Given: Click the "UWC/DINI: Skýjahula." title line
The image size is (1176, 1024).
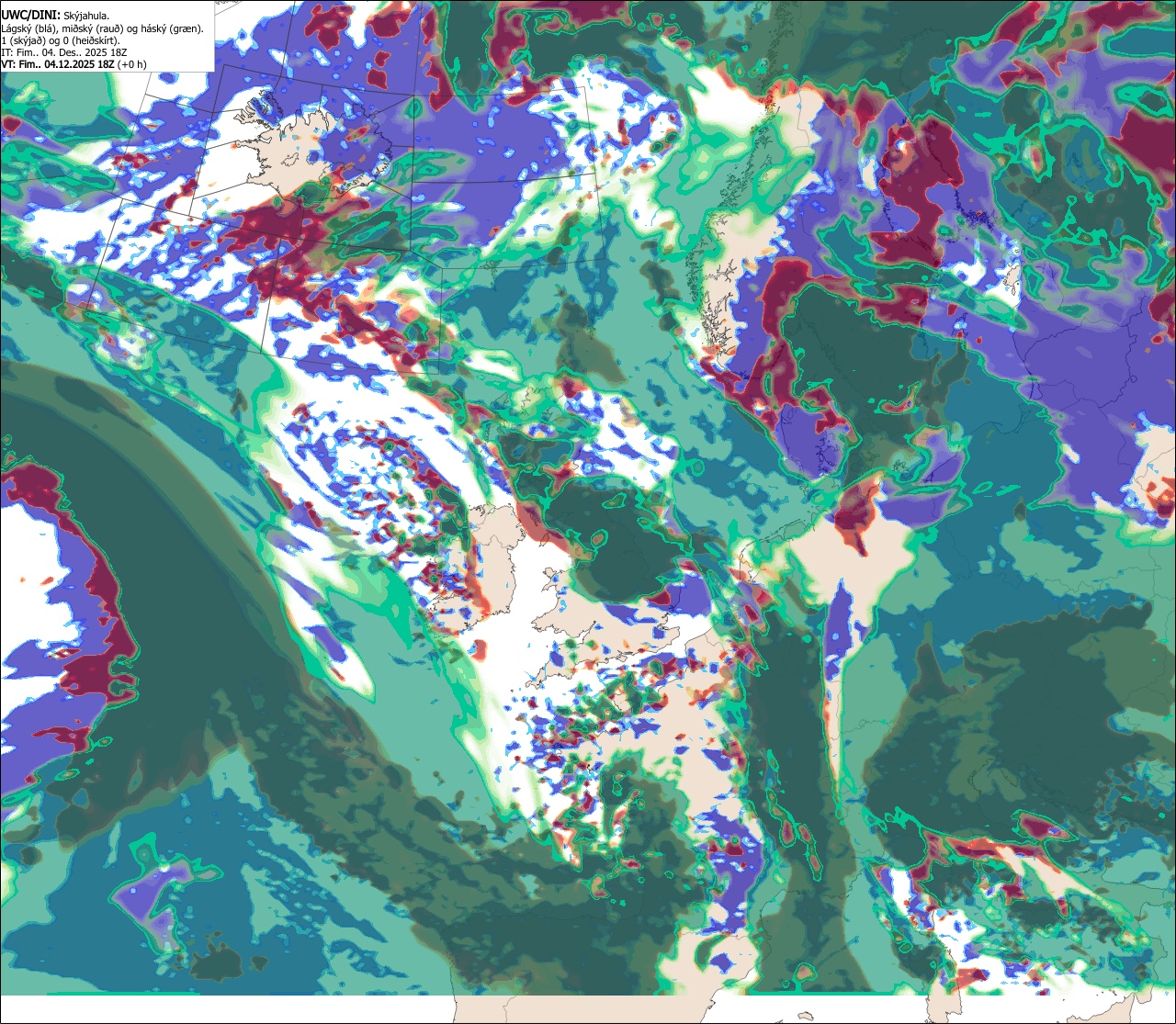Looking at the screenshot, I should 56,16.
